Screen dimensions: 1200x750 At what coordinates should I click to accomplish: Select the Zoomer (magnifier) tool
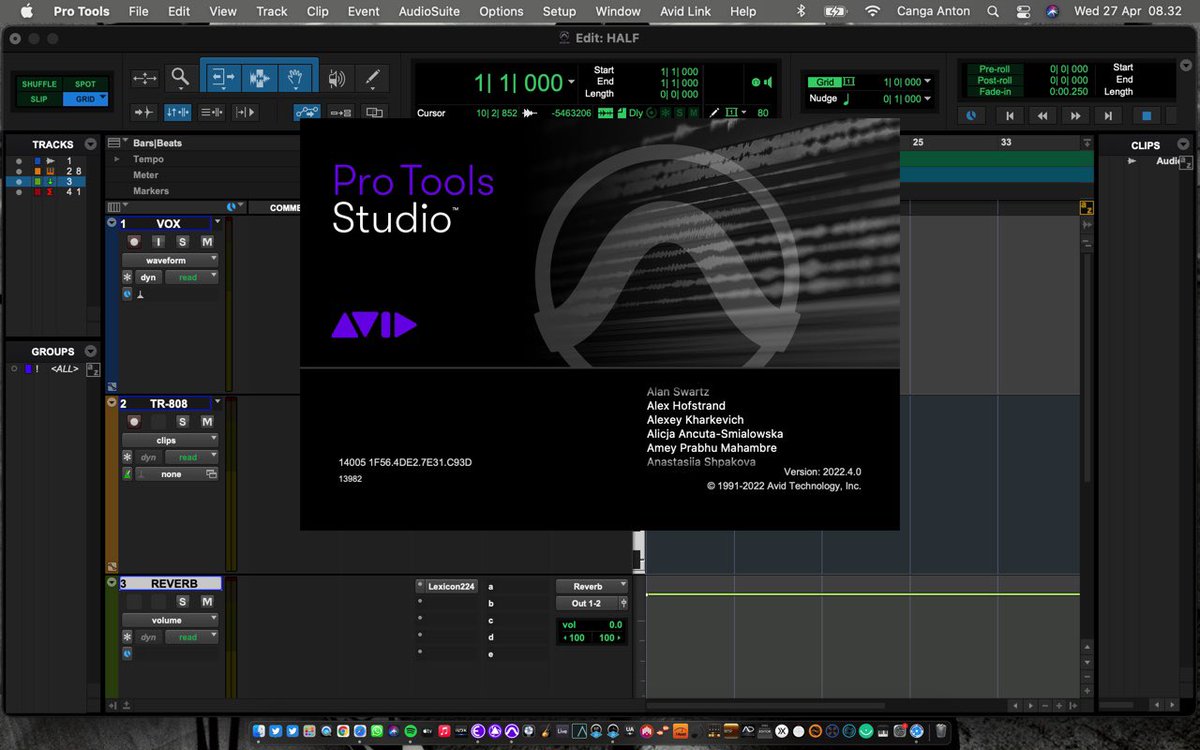click(180, 77)
